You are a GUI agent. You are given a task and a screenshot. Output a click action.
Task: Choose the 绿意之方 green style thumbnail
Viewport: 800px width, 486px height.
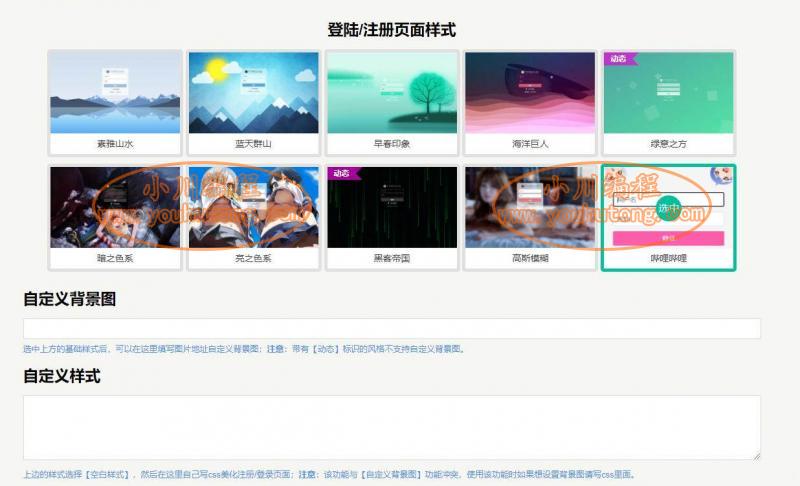[668, 94]
